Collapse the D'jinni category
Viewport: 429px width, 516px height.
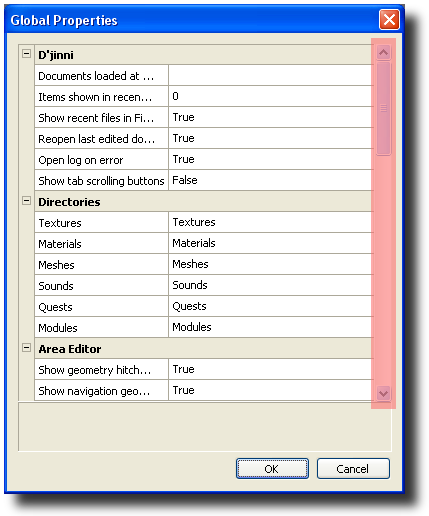click(26, 54)
